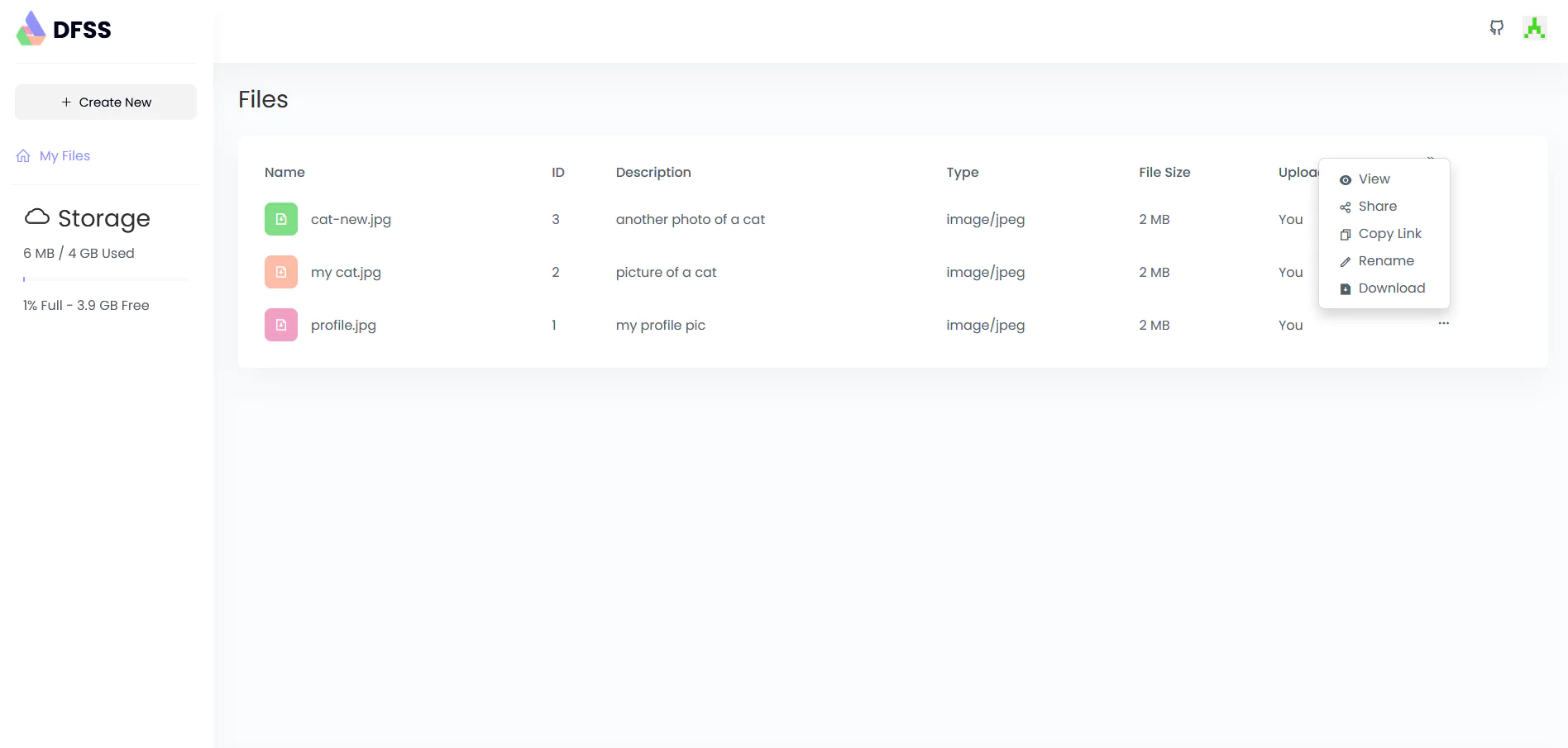This screenshot has height=748, width=1568.
Task: Open the cat-new.jpg file name
Action: coord(351,219)
